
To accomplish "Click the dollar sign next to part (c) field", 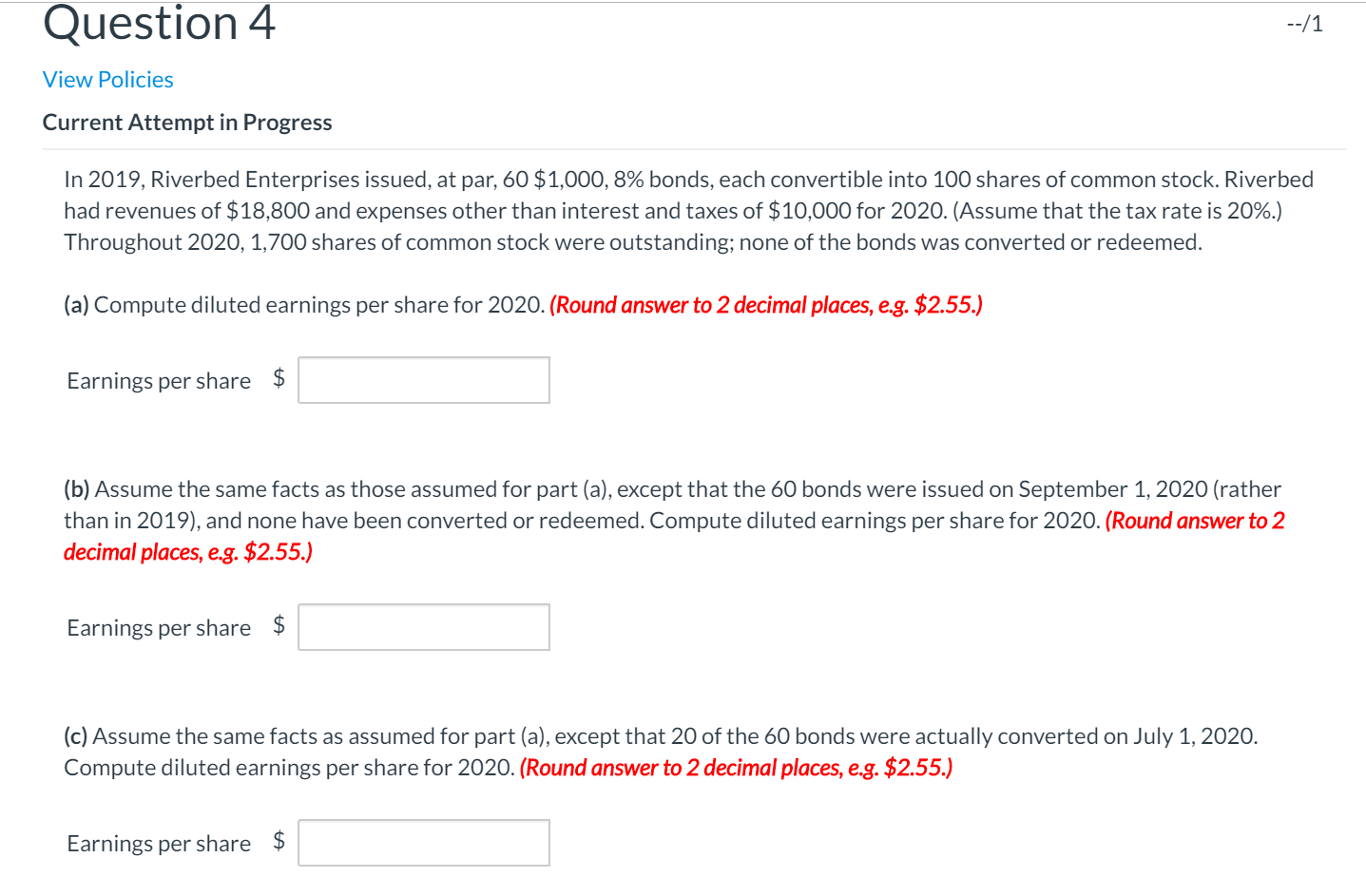I will pos(279,842).
